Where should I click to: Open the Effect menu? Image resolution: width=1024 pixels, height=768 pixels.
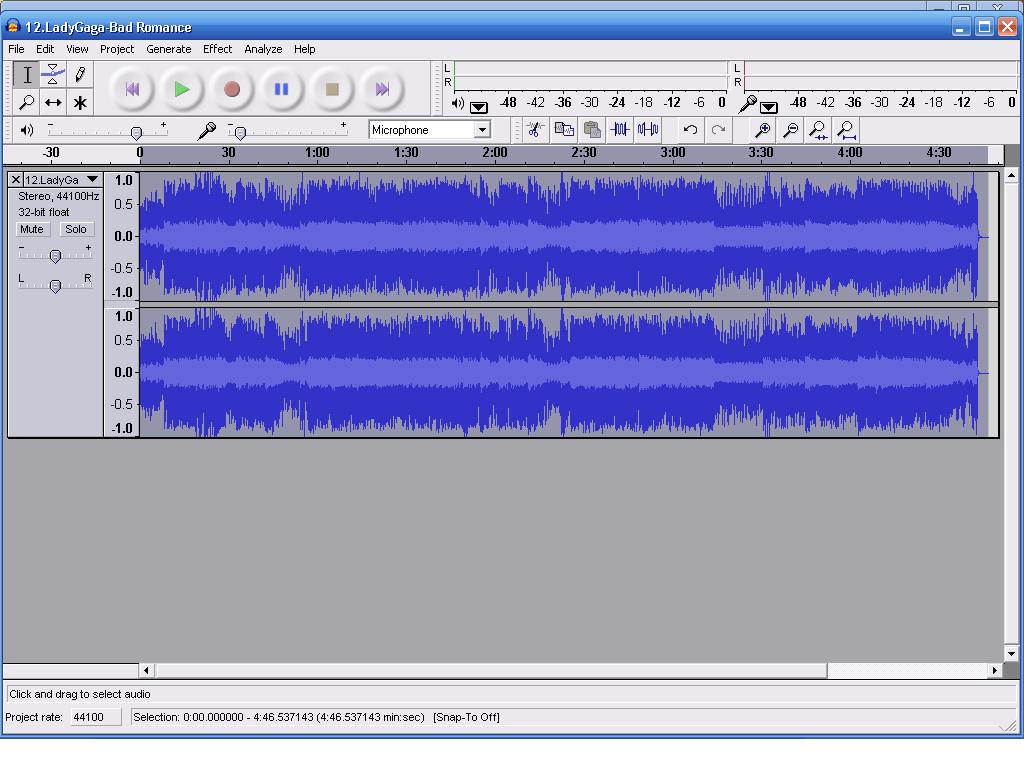point(217,49)
